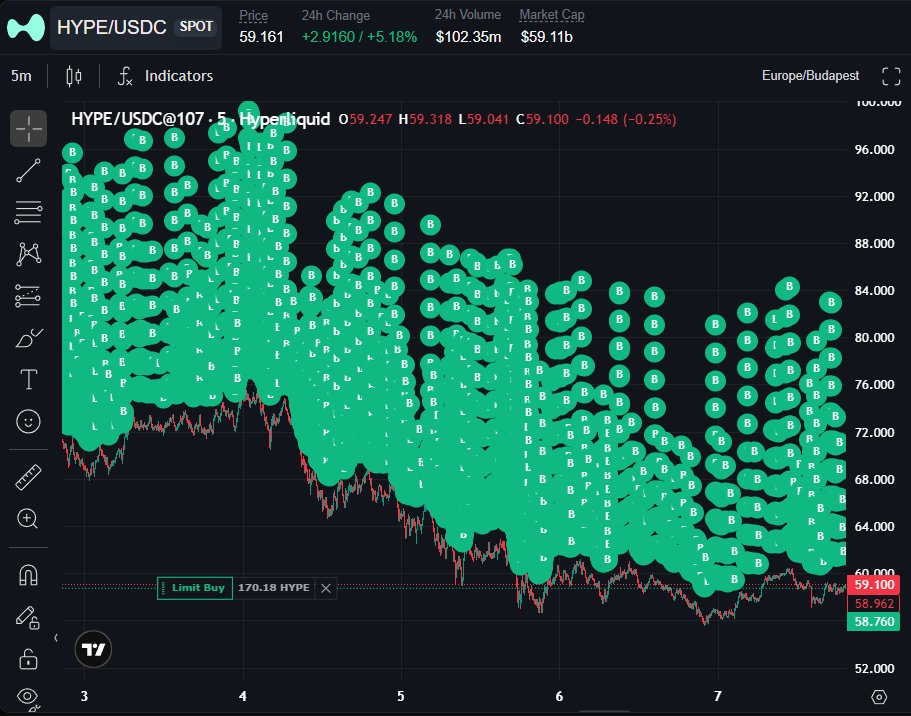The height and width of the screenshot is (716, 911).
Task: Select the ruler measure tool
Action: [28, 477]
